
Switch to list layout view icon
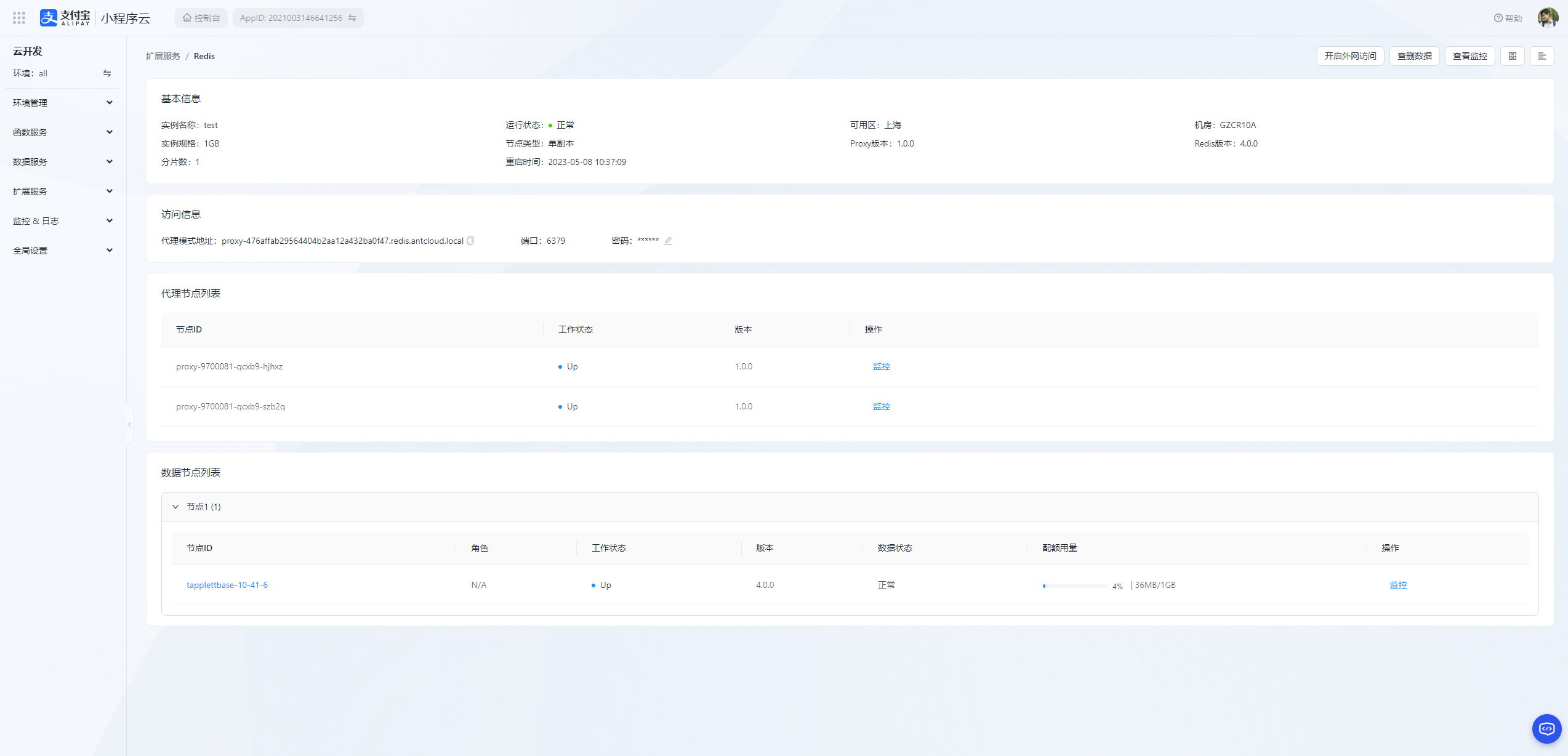(1542, 56)
